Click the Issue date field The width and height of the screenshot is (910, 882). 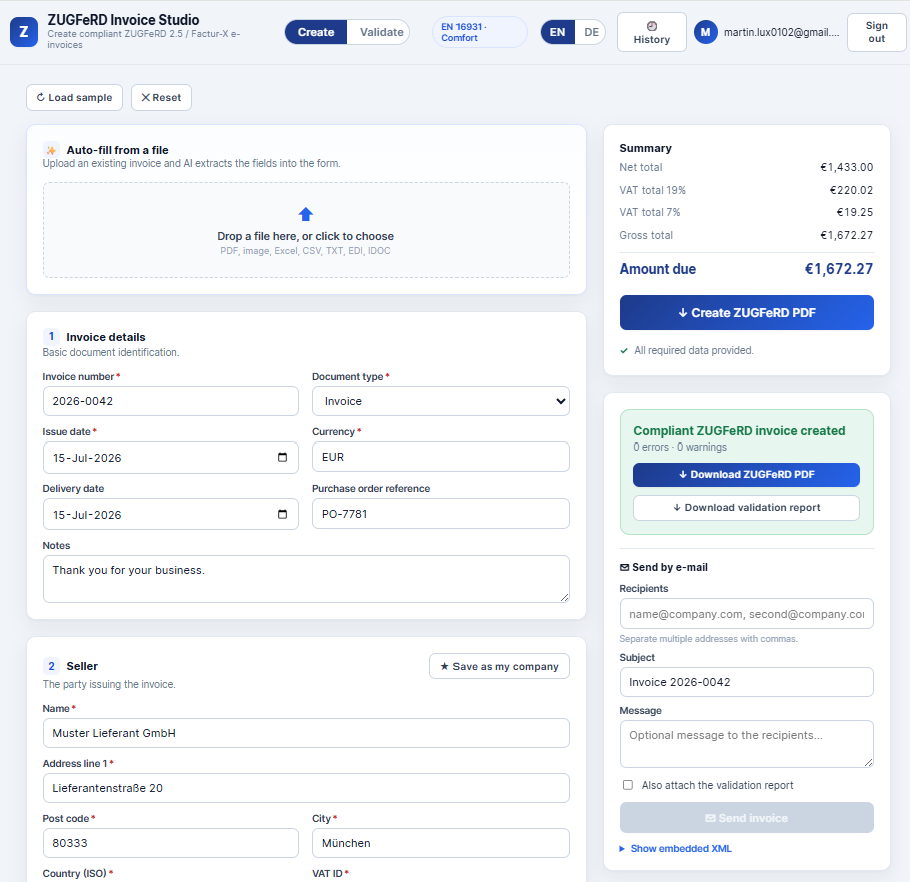coord(171,457)
